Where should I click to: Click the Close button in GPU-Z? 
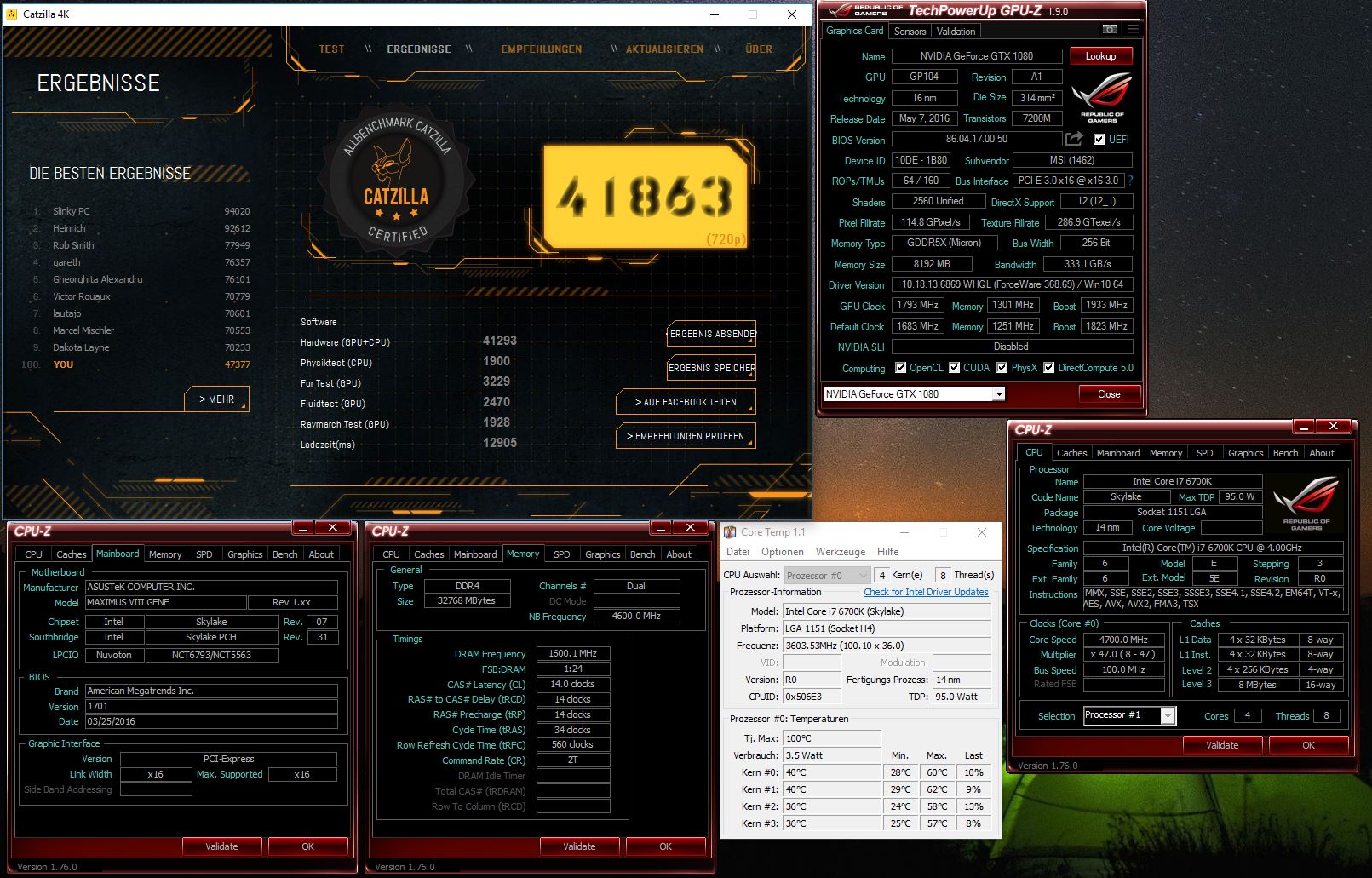1109,394
